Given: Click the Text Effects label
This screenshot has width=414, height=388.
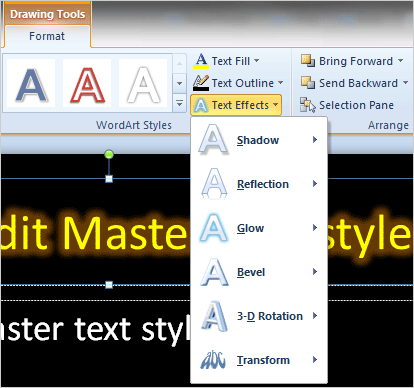Looking at the screenshot, I should [x=240, y=105].
